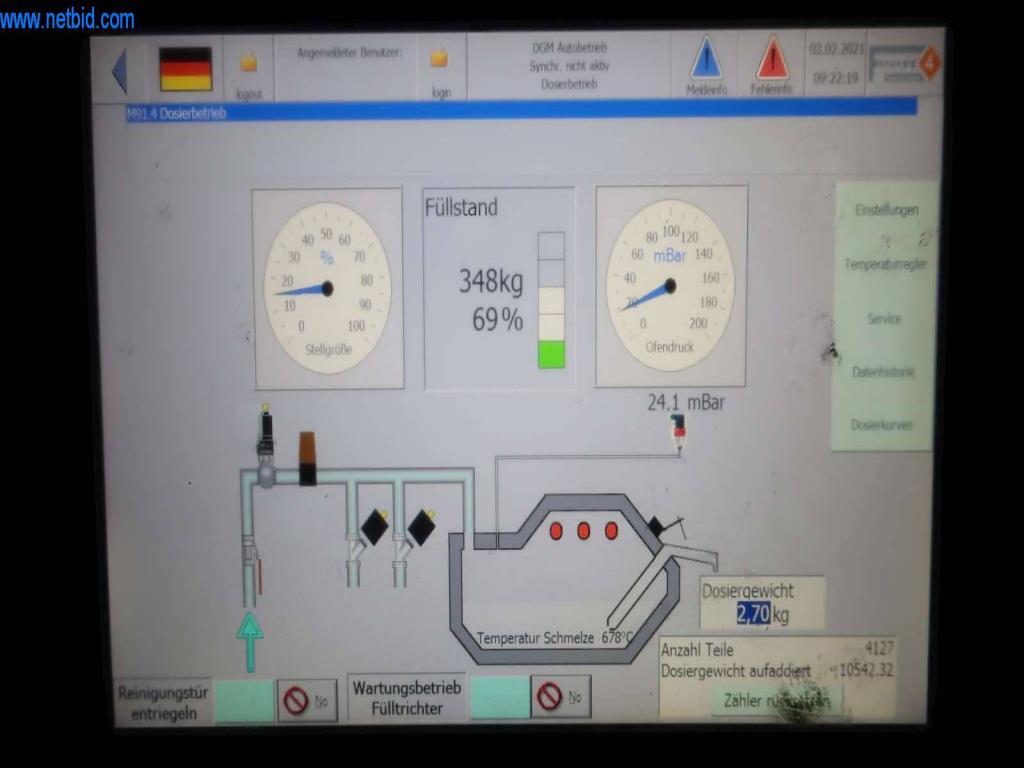1024x768 pixels.
Task: Open the blue Meldeinfo warning triangle
Action: [706, 59]
